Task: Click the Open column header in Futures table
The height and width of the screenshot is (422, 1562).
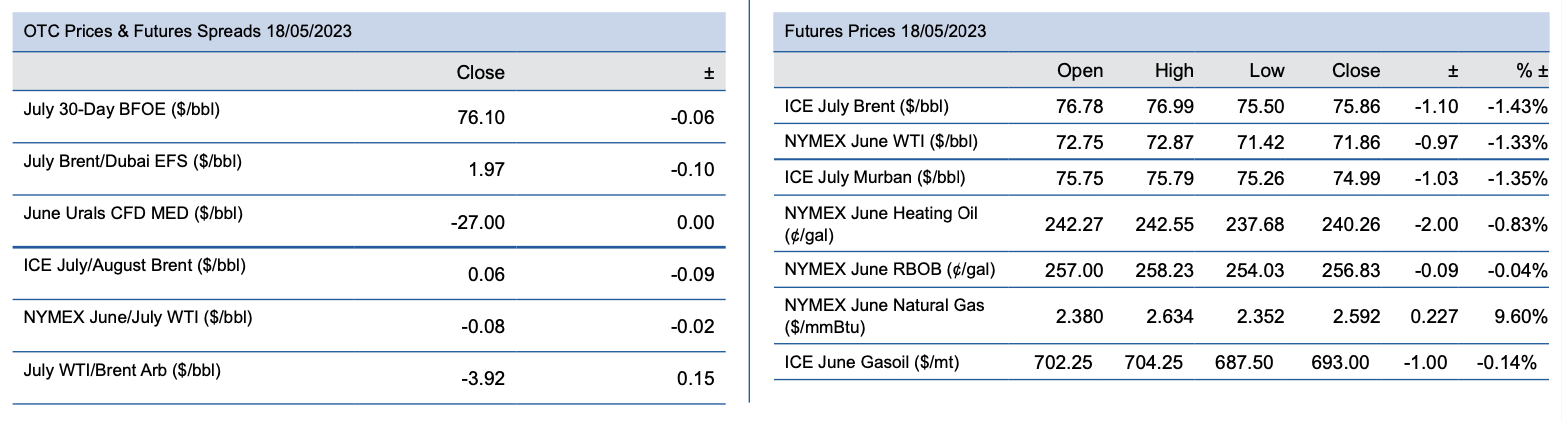Action: coord(1080,71)
